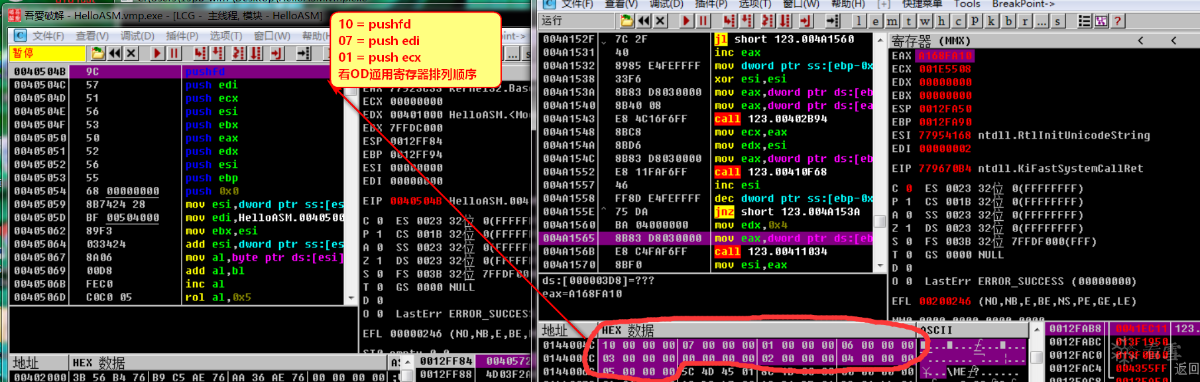The width and height of the screenshot is (1200, 382).
Task: Open CPU window with 'c' button, right debugger
Action: point(958,21)
